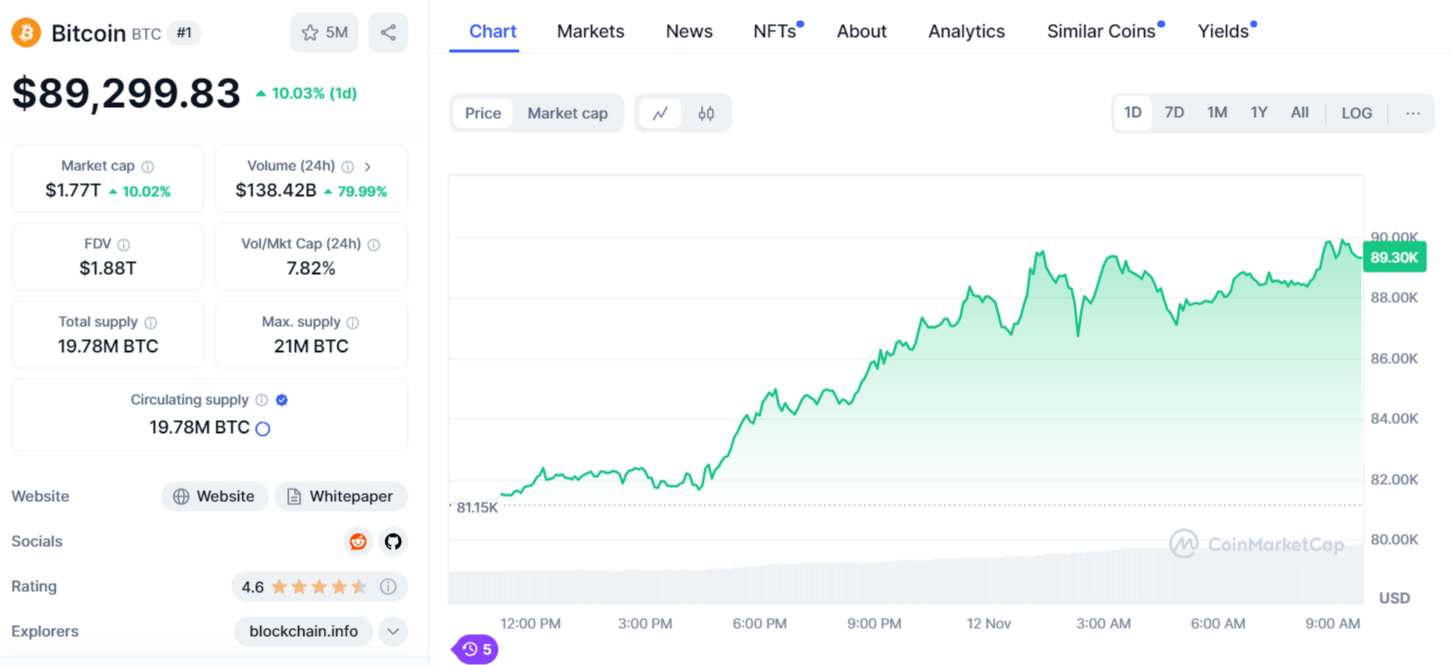Toggle LOG scale on chart

1357,113
